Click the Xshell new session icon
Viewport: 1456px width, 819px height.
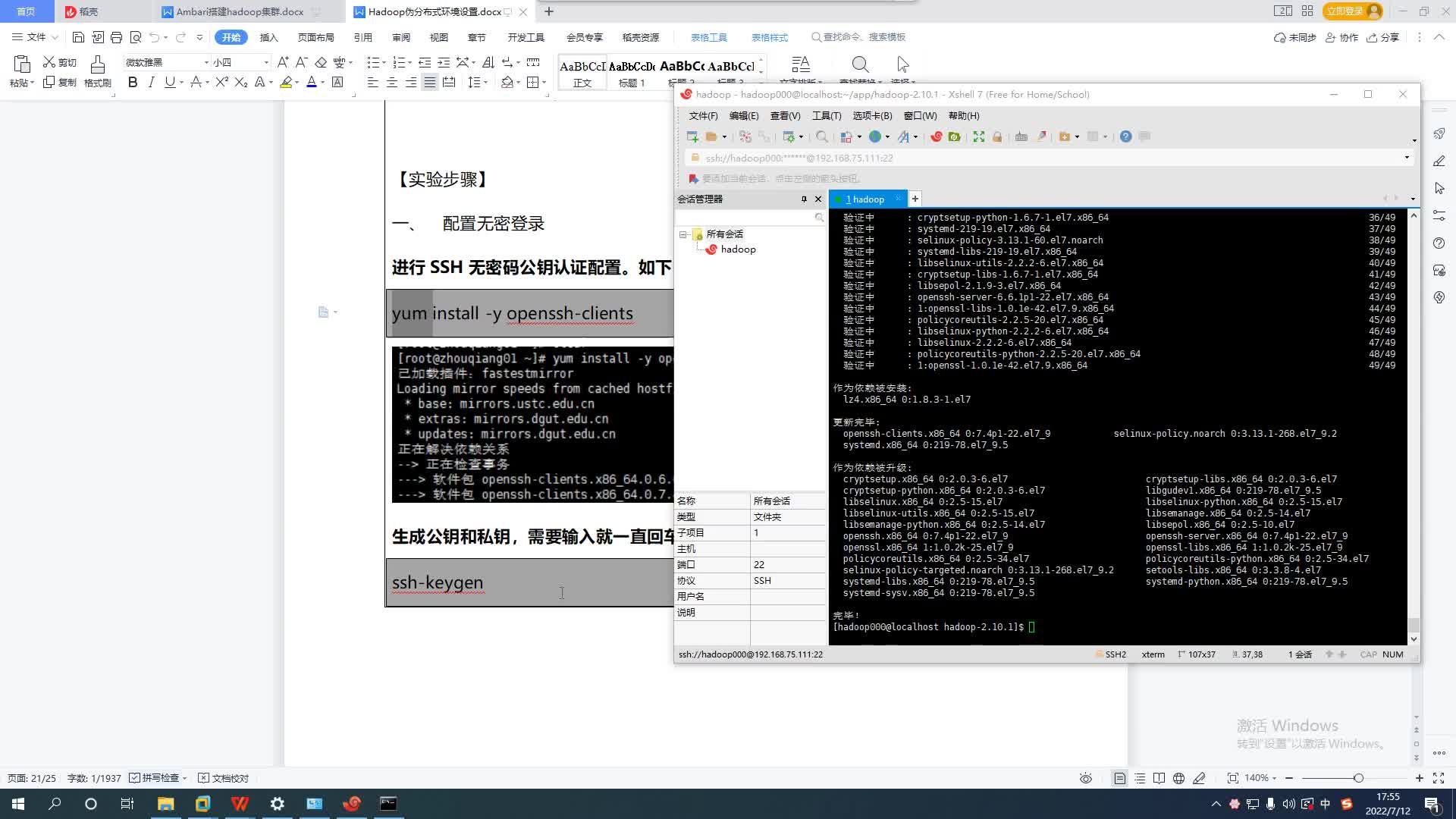692,136
